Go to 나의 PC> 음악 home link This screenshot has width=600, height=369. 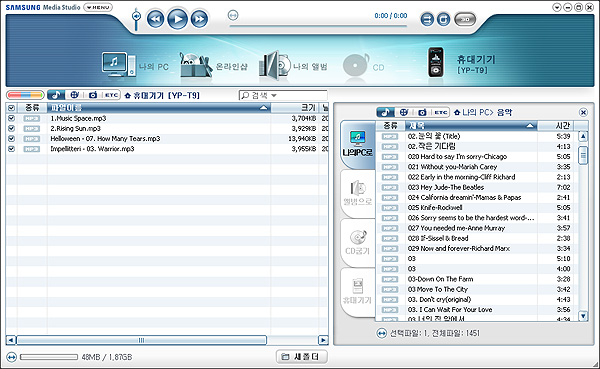483,113
